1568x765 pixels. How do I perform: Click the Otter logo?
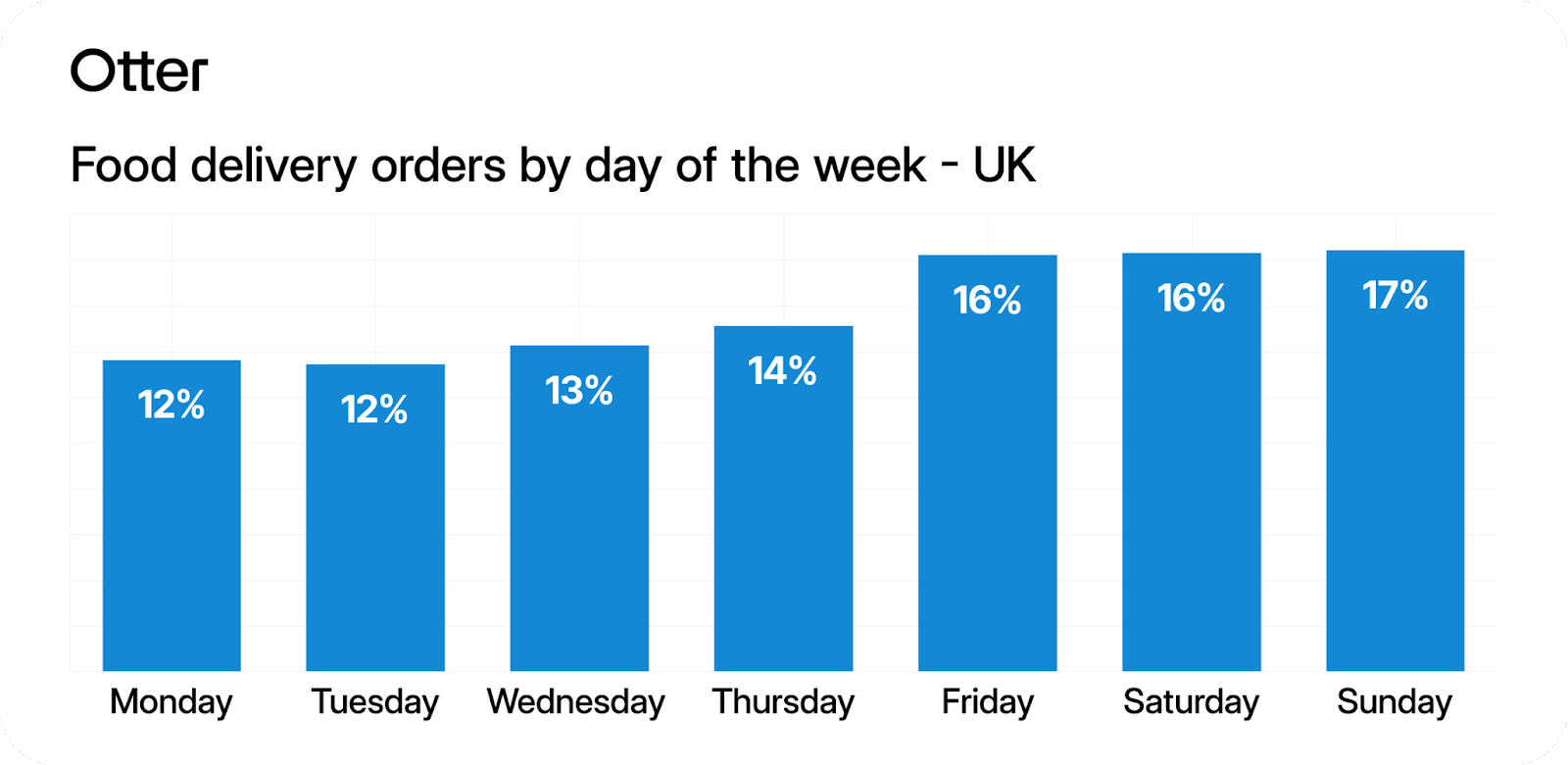click(139, 72)
